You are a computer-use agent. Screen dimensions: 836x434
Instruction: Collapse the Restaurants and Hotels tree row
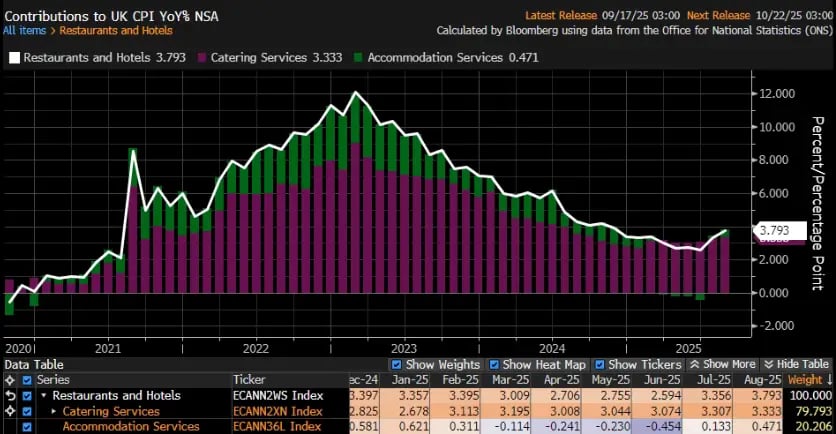coord(43,396)
